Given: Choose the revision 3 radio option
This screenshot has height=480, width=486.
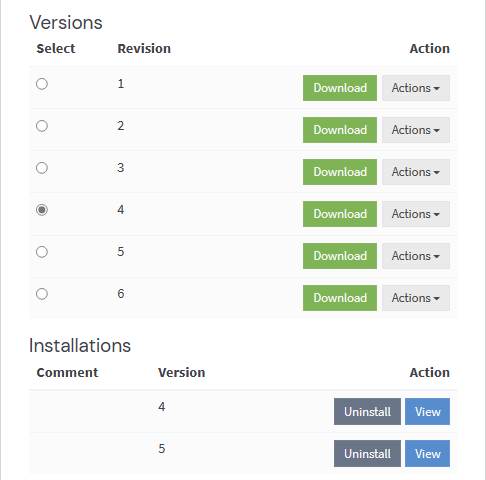Looking at the screenshot, I should tap(42, 168).
